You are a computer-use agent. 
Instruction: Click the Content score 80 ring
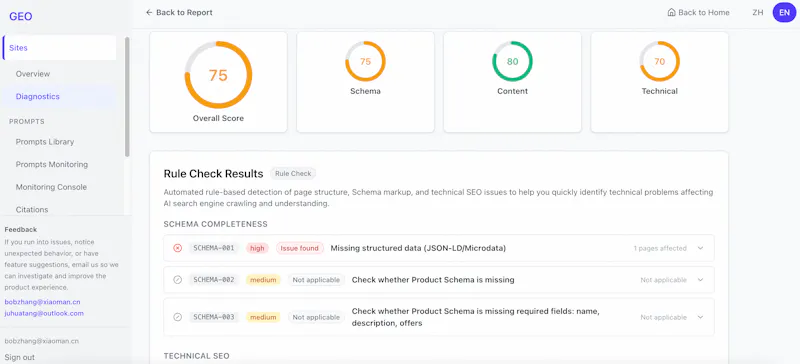point(512,61)
